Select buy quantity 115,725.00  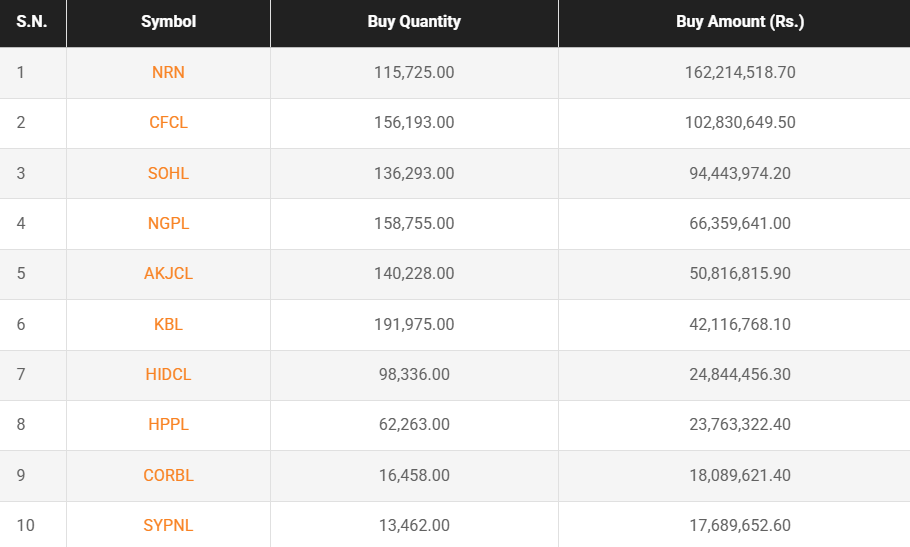pyautogui.click(x=414, y=73)
